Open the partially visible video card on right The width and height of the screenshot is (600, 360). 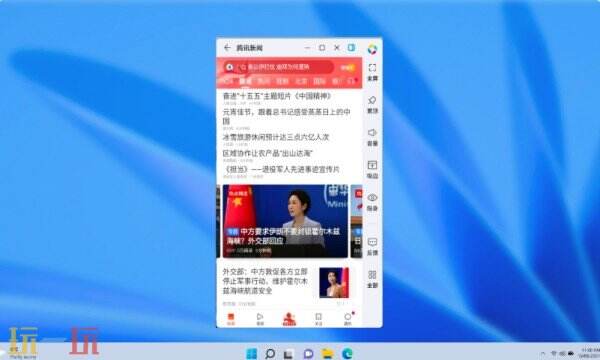[356, 221]
